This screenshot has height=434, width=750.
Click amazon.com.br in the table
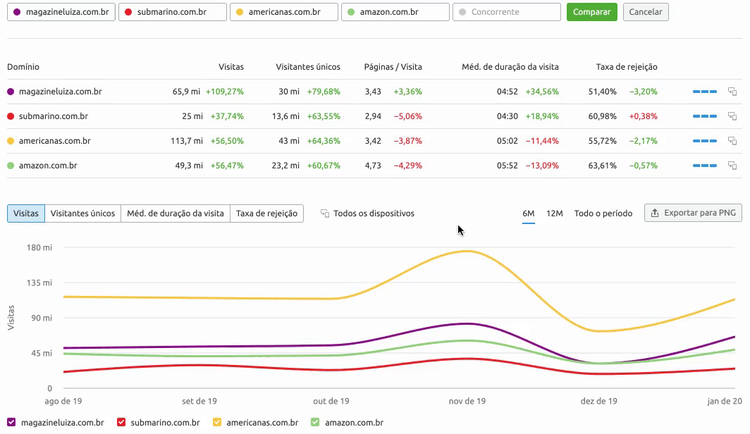48,165
